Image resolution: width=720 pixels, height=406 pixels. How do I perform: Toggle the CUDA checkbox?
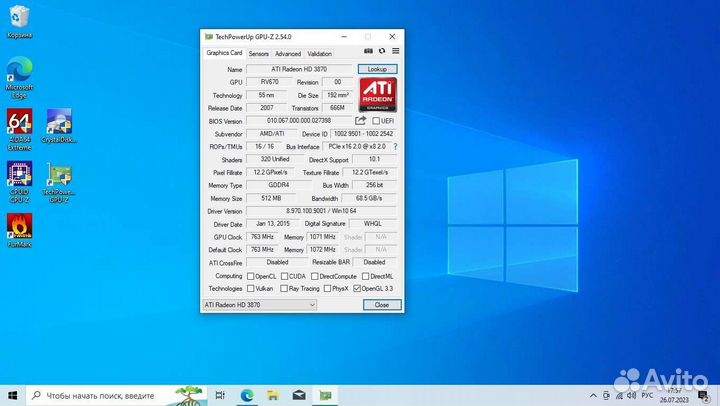point(284,276)
